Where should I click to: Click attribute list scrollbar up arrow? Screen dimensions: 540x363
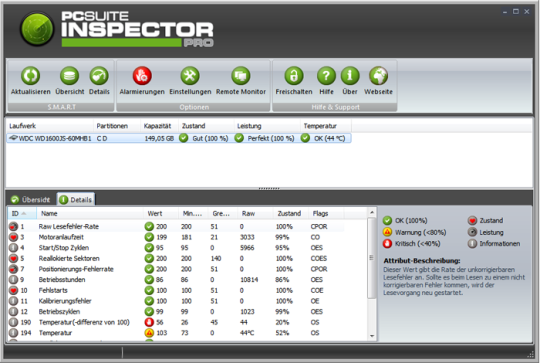click(372, 212)
